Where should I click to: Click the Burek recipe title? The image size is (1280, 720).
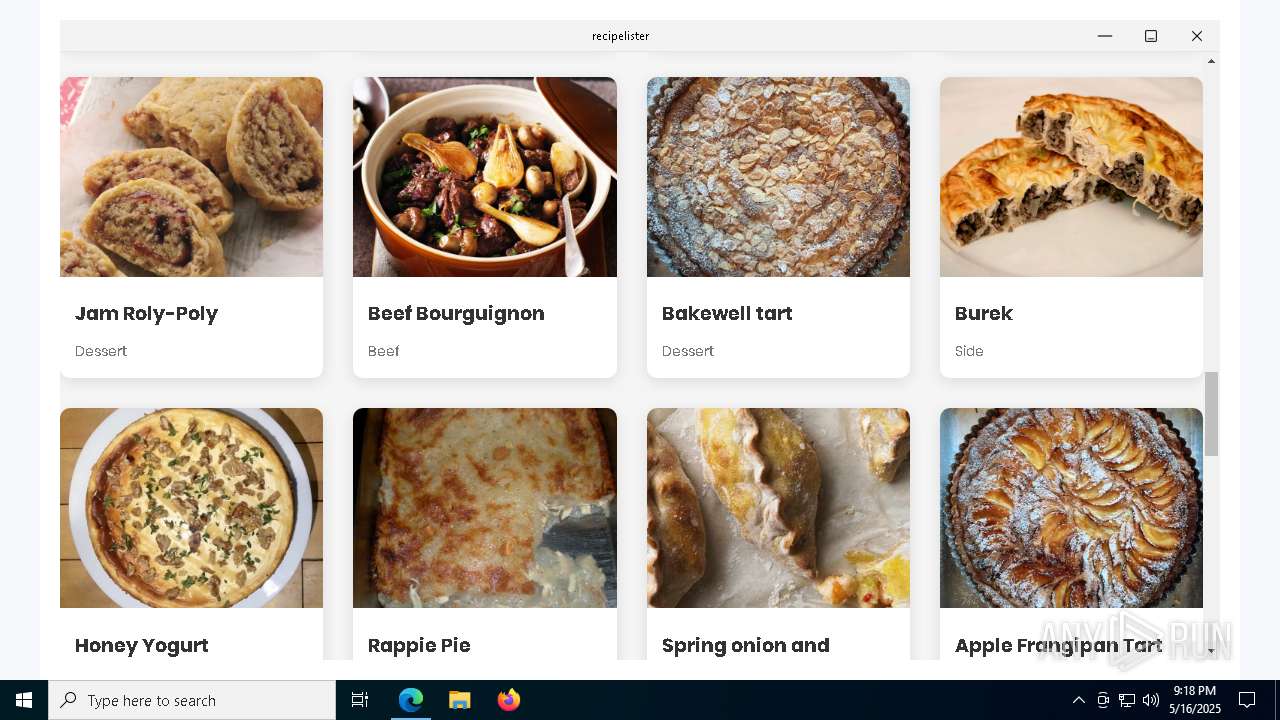tap(984, 314)
